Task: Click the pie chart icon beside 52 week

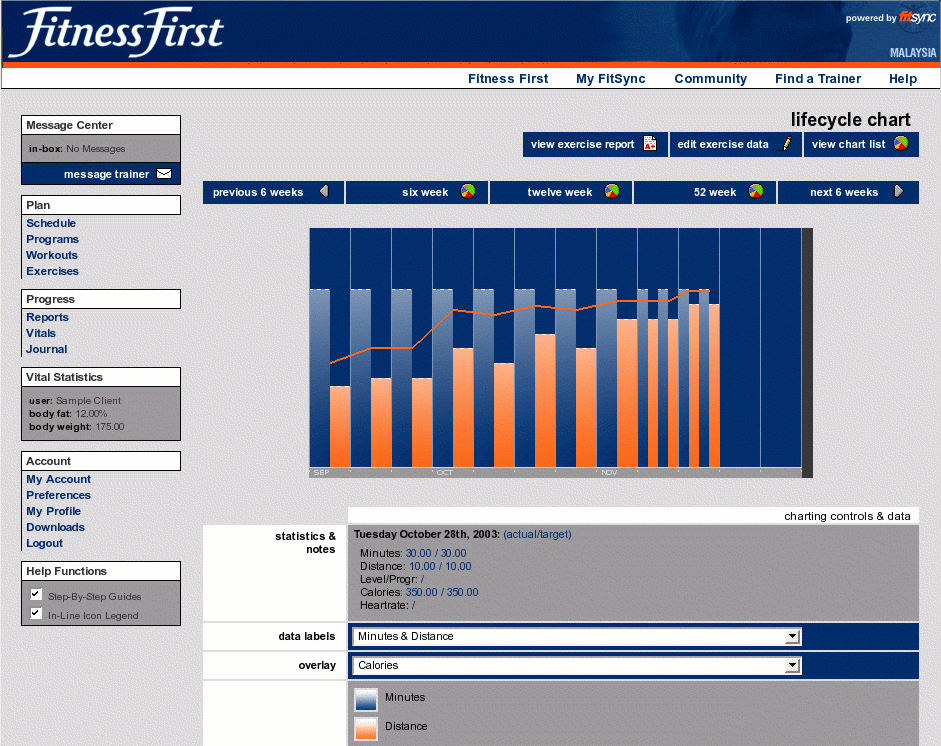Action: point(756,191)
